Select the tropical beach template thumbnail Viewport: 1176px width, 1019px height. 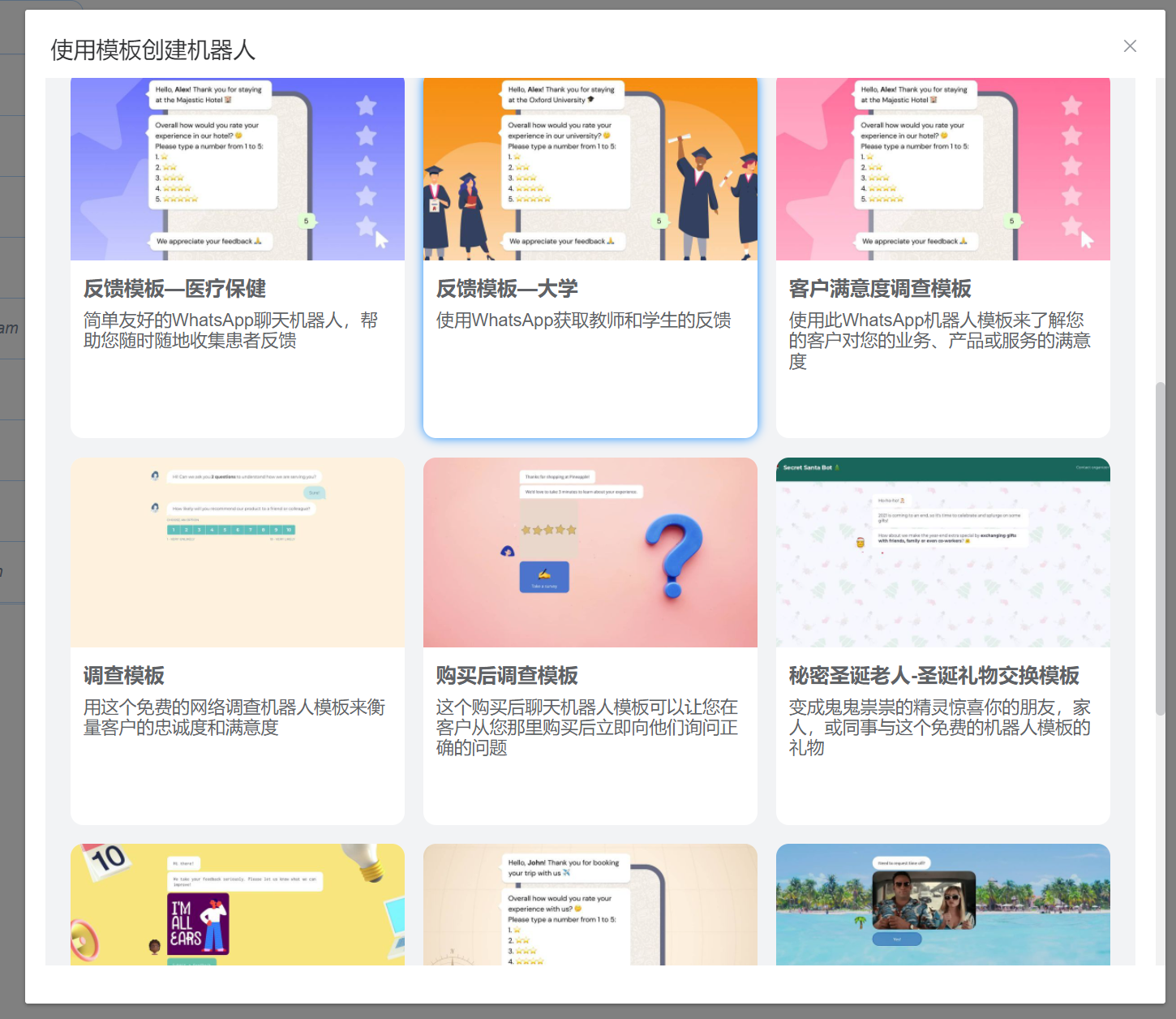[943, 905]
